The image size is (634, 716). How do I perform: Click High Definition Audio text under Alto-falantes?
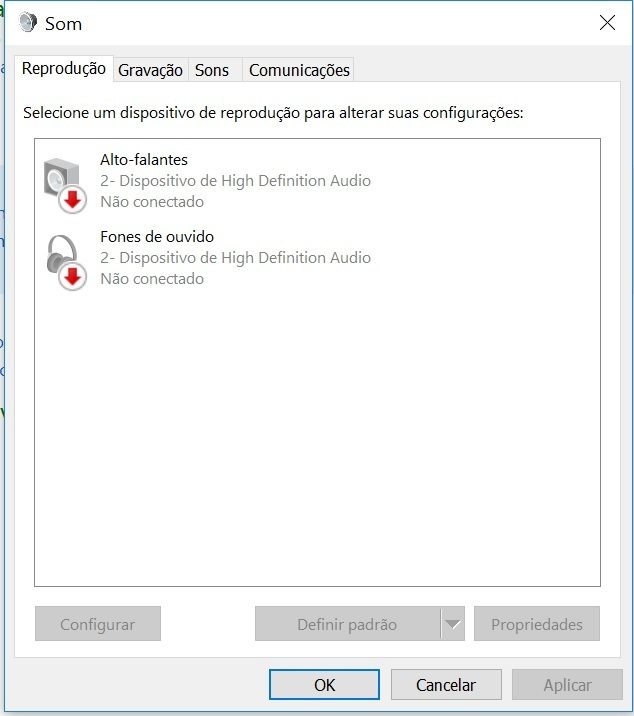pos(296,181)
